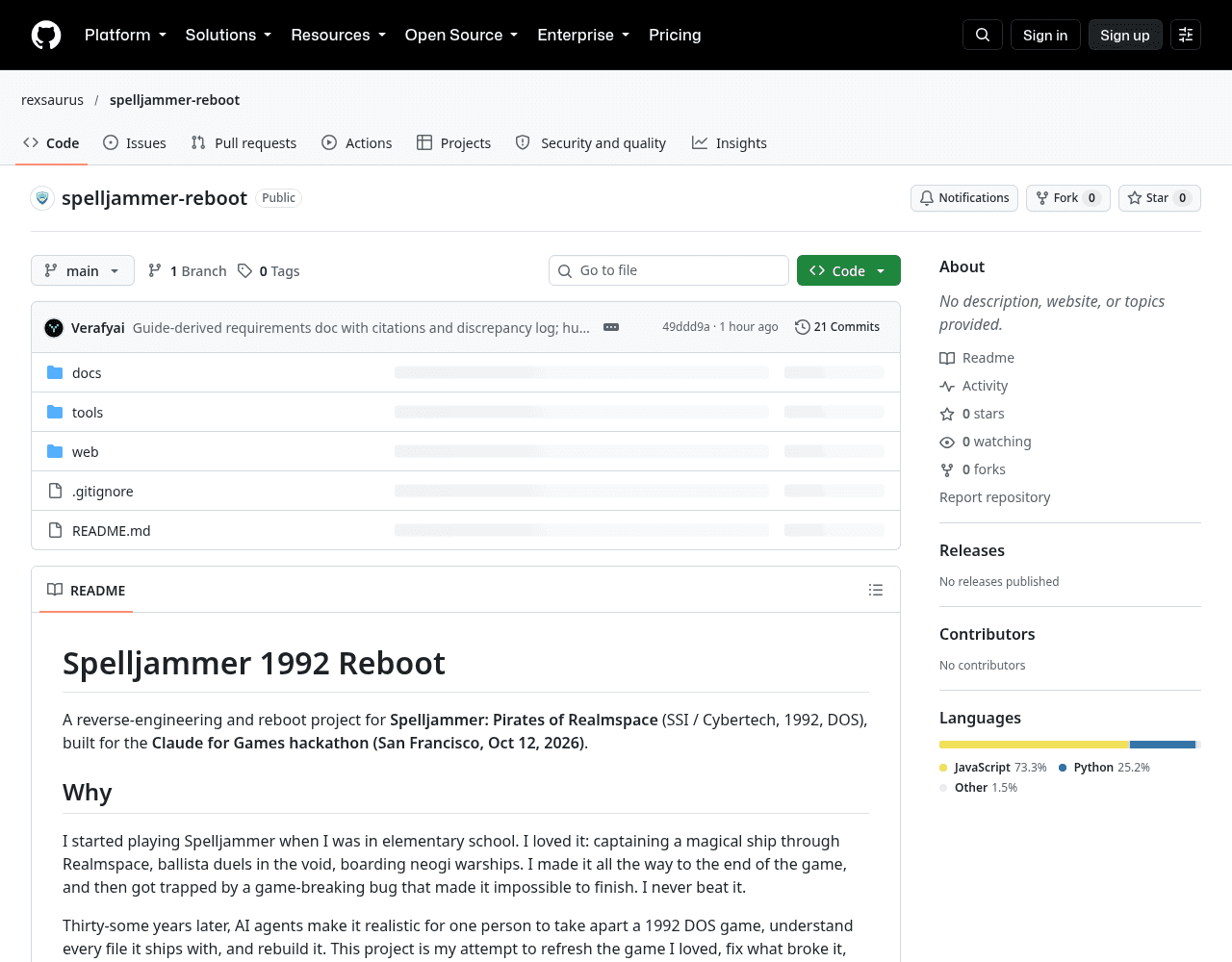
Task: Open the Resources dropdown
Action: click(338, 35)
